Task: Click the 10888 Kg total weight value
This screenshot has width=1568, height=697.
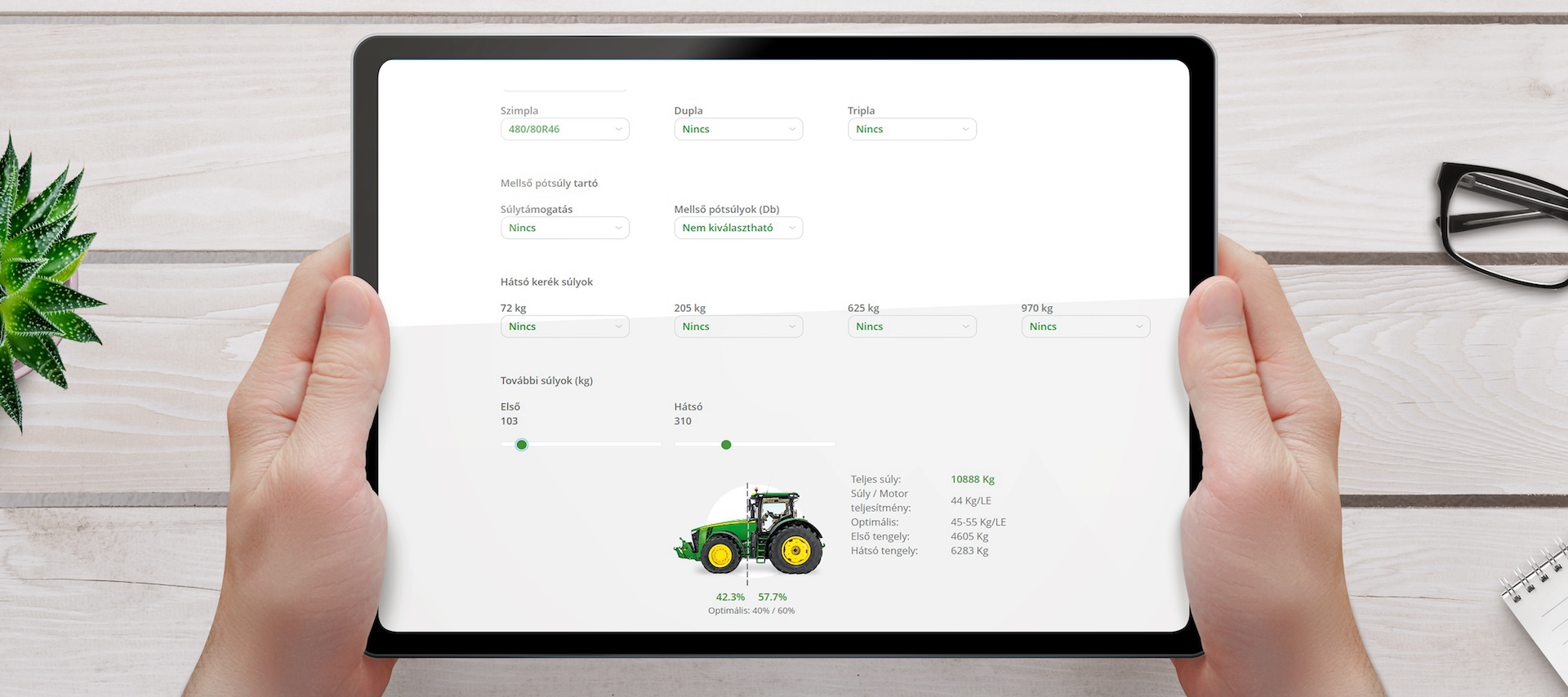Action: click(972, 479)
